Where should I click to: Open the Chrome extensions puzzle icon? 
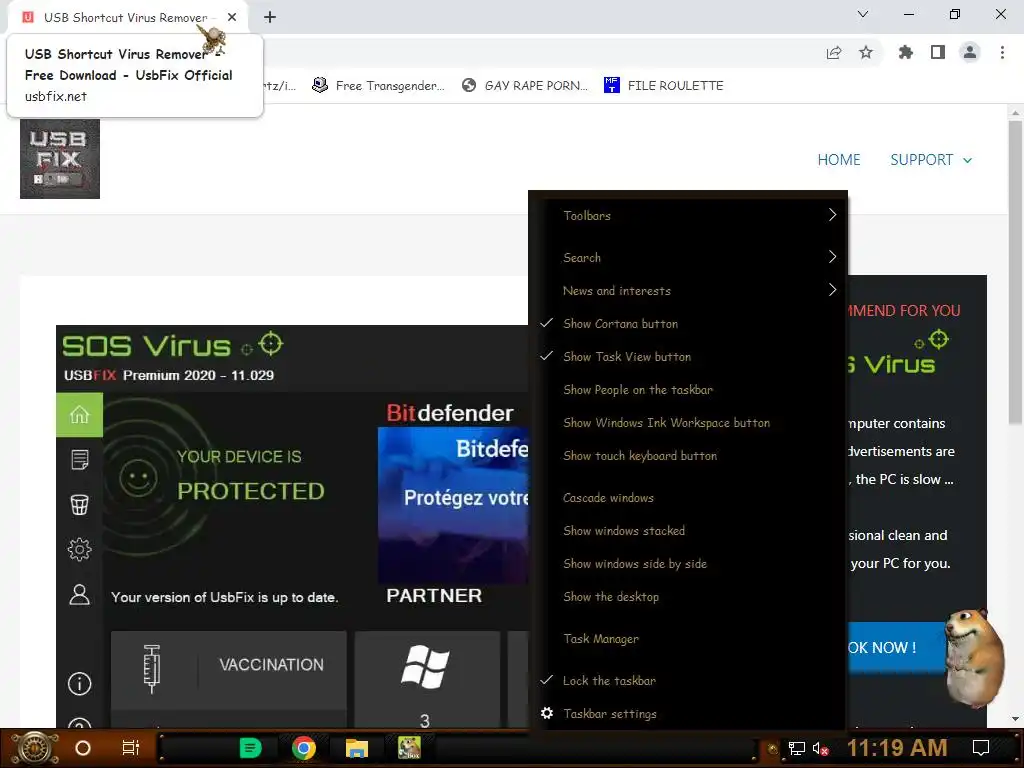[x=906, y=52]
